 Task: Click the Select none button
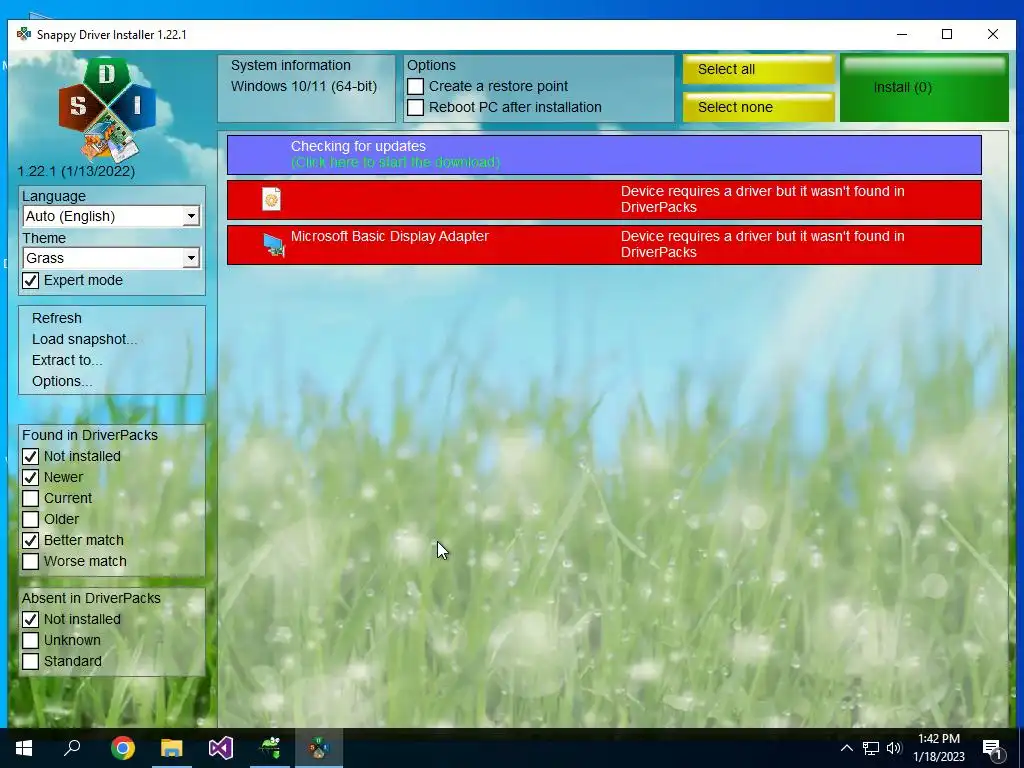759,107
